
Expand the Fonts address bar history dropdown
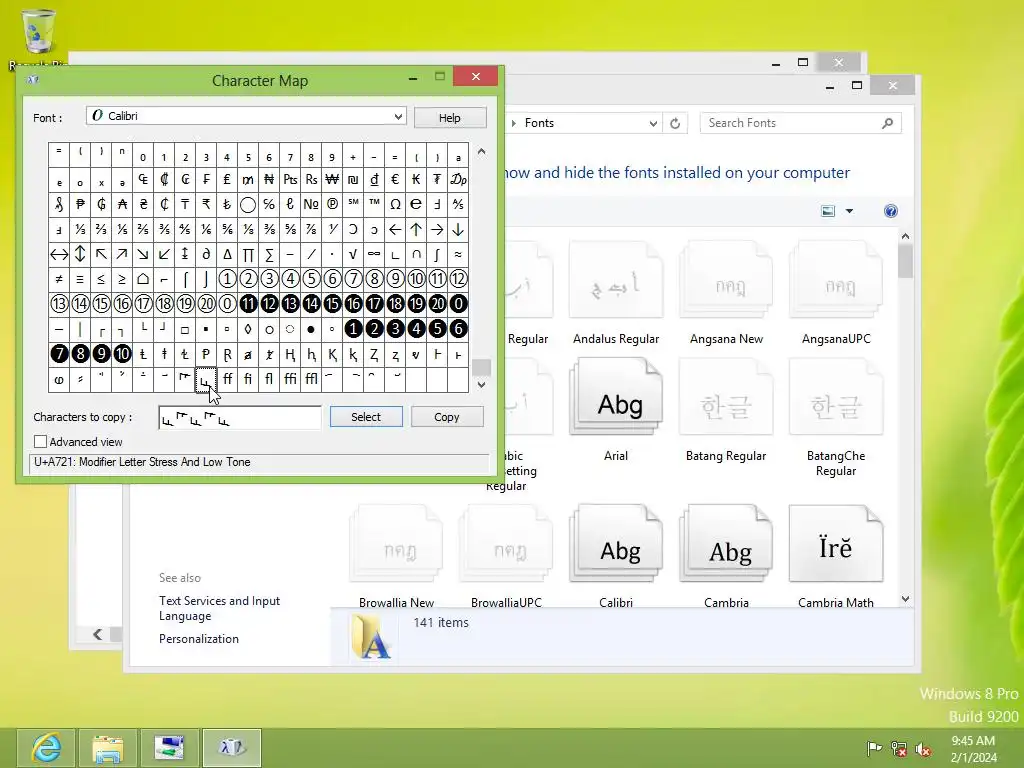652,123
